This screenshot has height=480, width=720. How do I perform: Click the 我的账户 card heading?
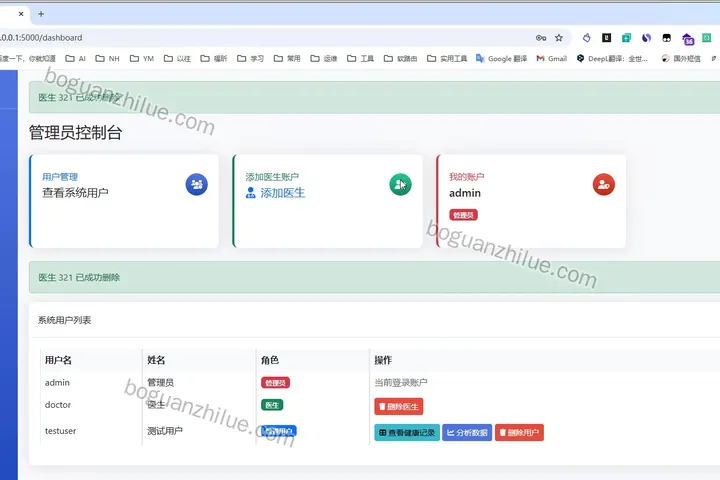pyautogui.click(x=467, y=177)
